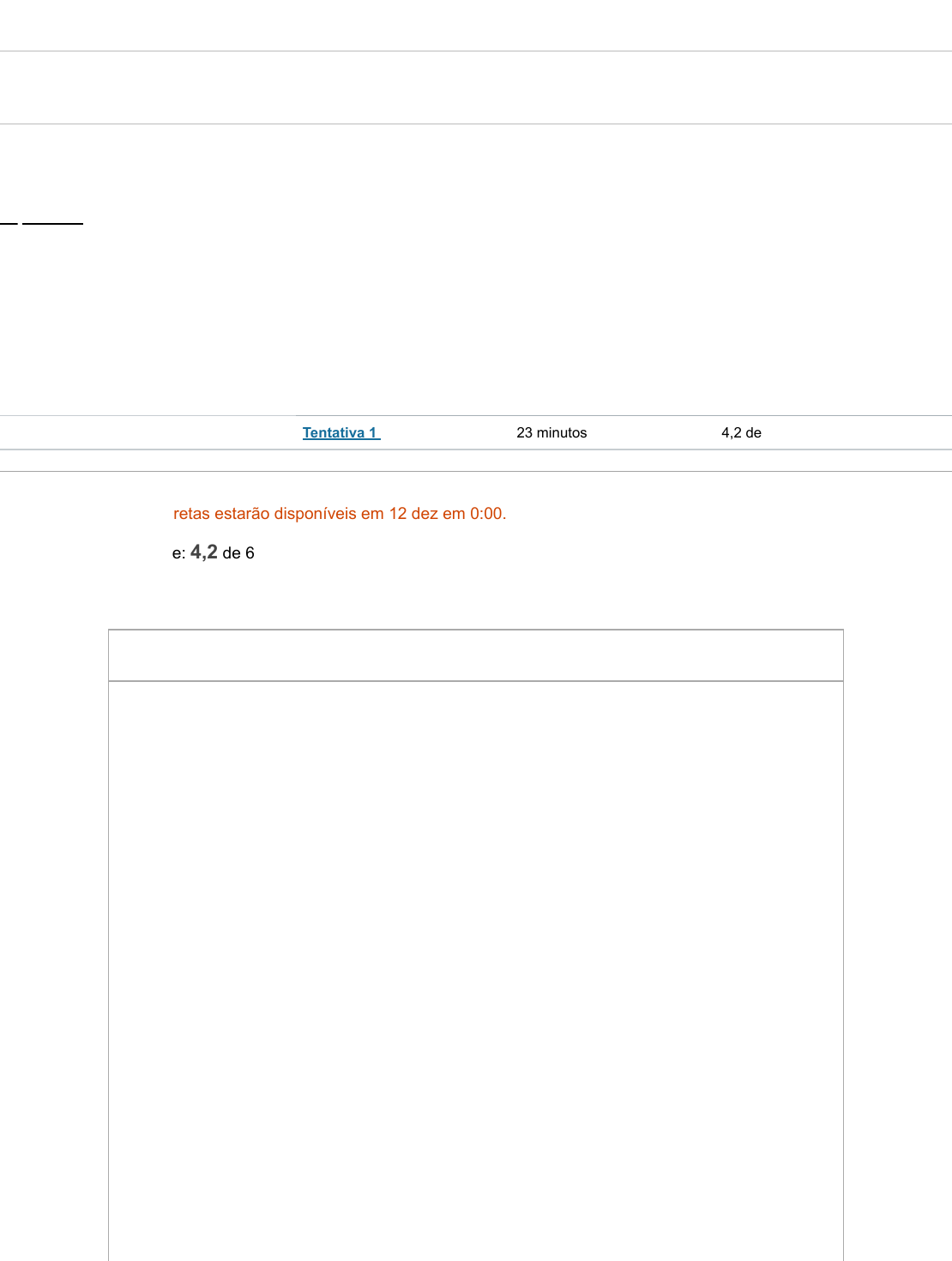Click the orange availability message text

340,514
